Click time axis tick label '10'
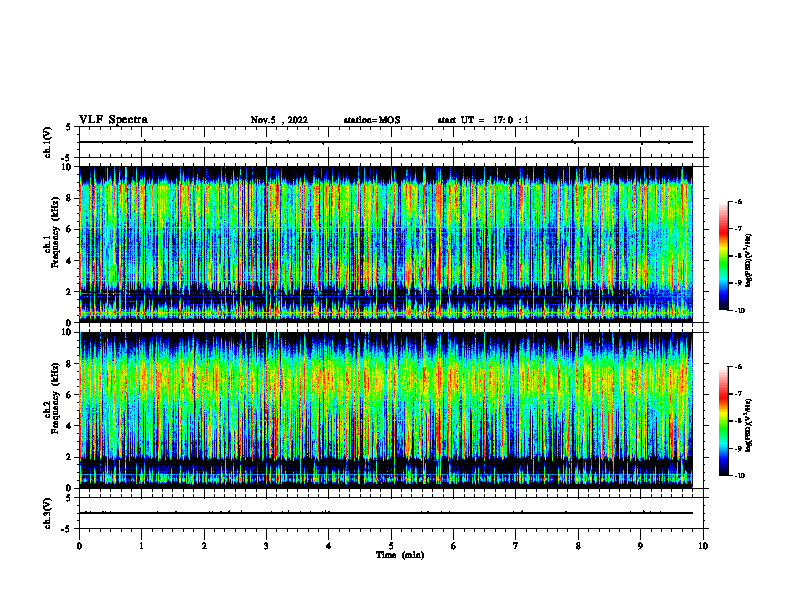This screenshot has height=612, width=792. (x=703, y=546)
